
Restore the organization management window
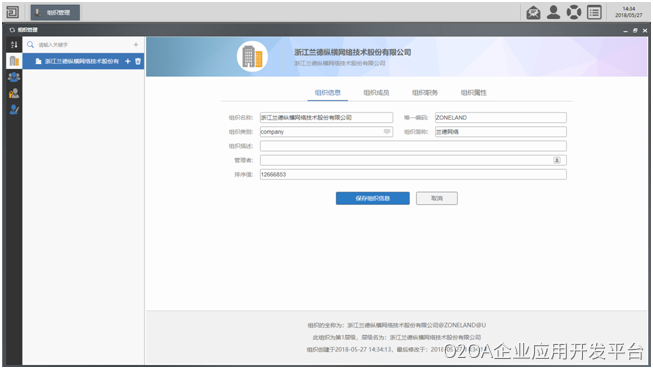click(x=635, y=30)
